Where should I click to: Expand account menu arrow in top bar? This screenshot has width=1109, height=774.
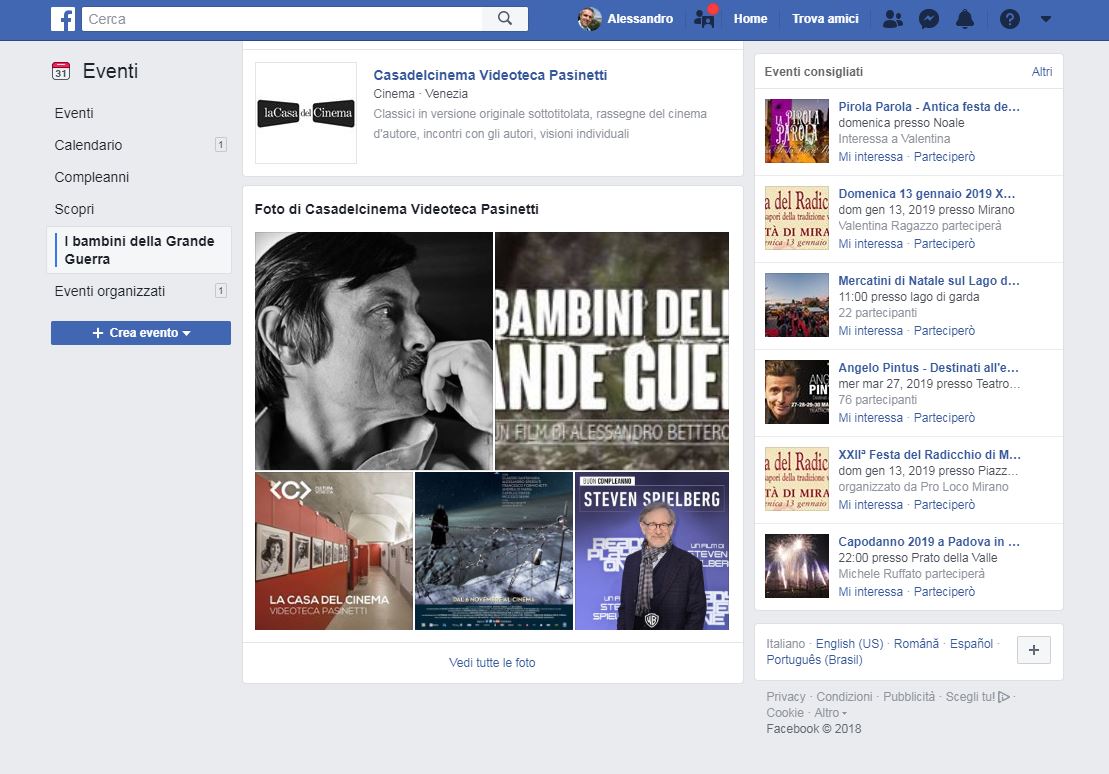tap(1045, 19)
